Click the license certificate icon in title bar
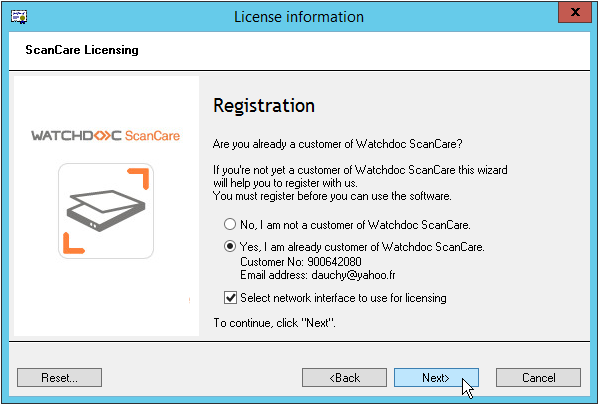The image size is (599, 405). (x=19, y=16)
